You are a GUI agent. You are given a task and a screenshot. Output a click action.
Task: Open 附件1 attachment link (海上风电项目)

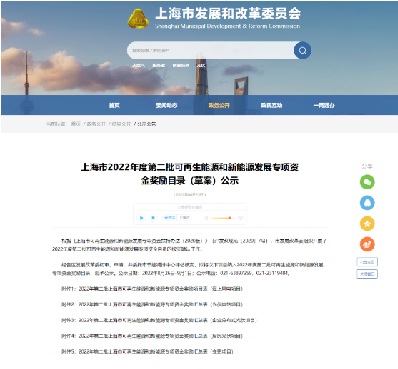click(152, 289)
